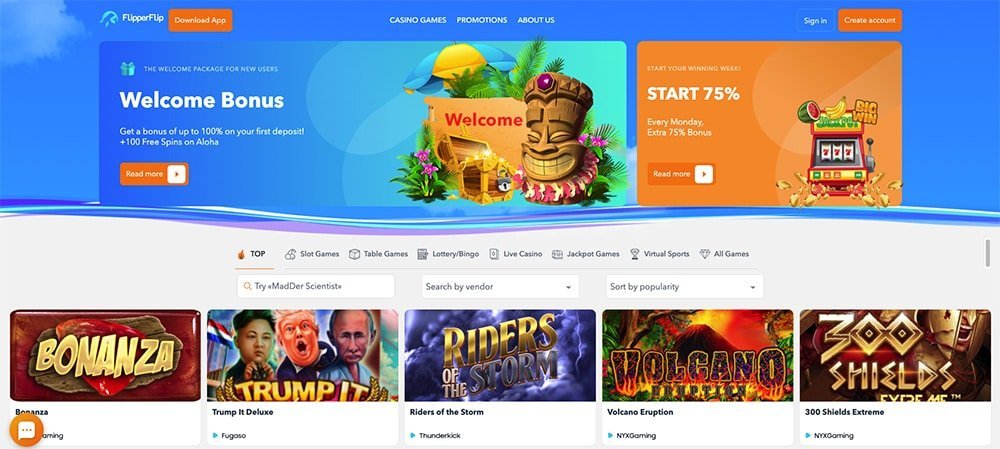Click the search magnifier icon
This screenshot has width=1000, height=449.
247,286
